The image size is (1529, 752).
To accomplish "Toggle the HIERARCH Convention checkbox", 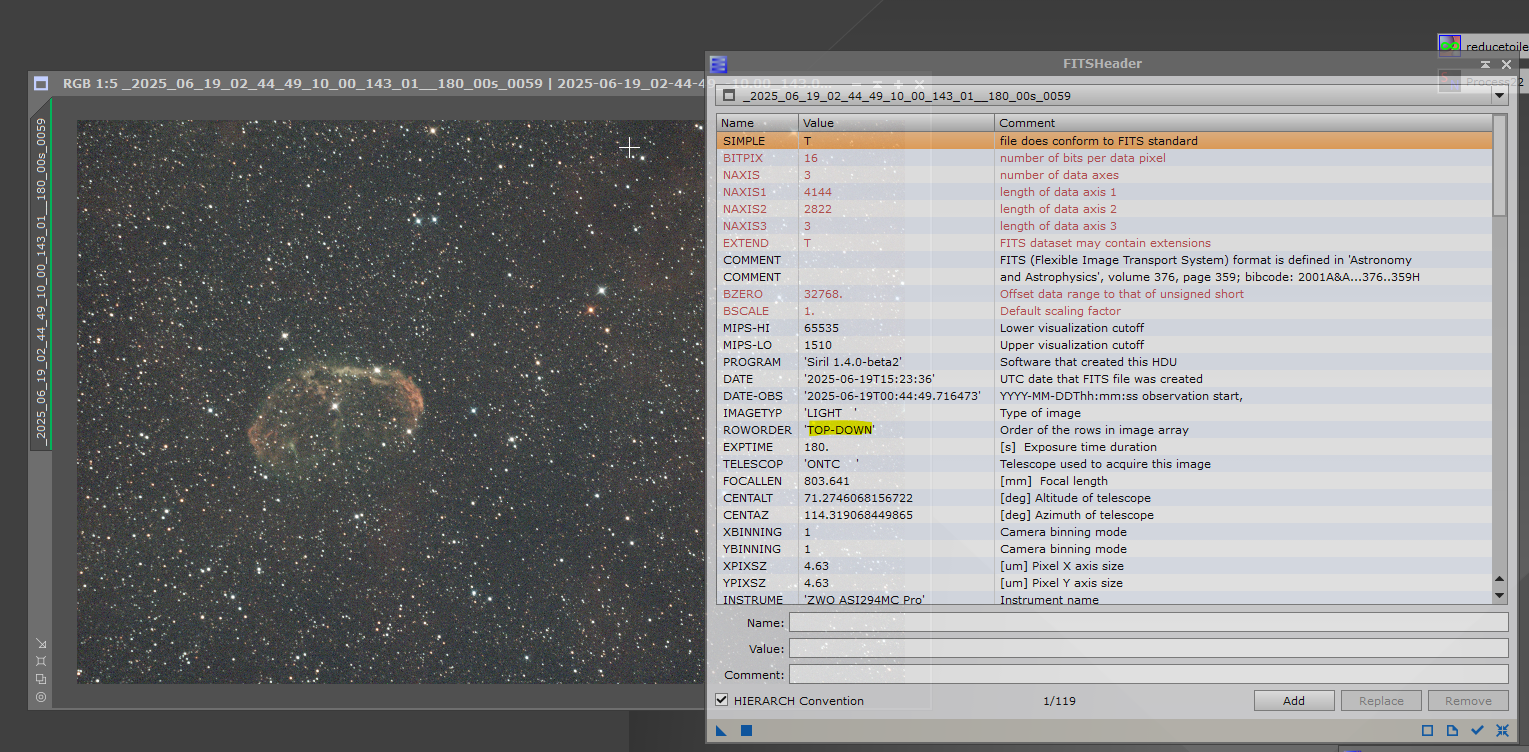I will coord(722,700).
